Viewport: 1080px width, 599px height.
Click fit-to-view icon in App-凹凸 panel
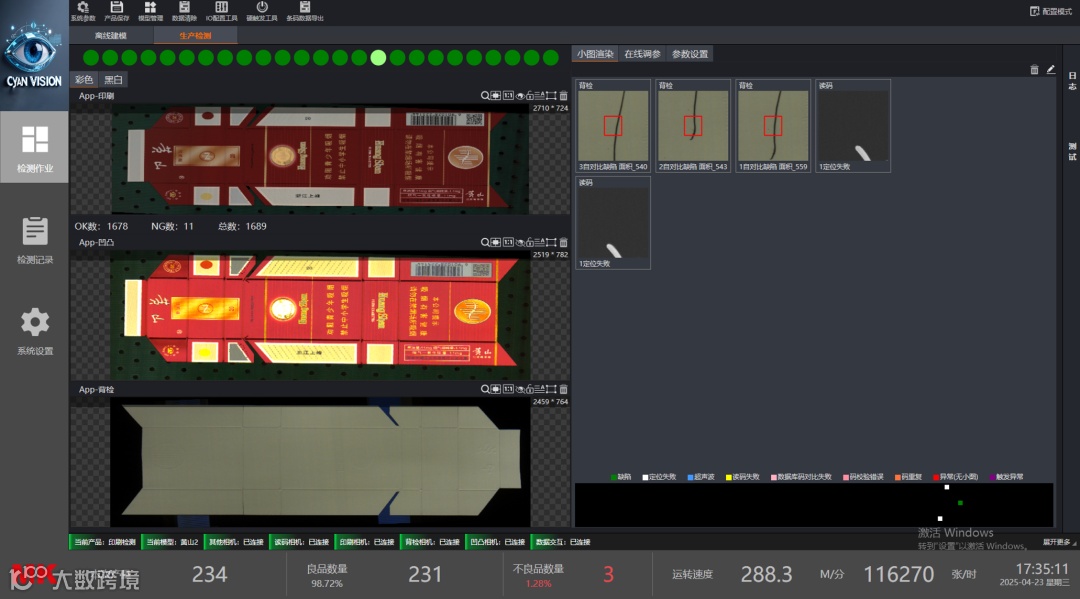[x=496, y=242]
